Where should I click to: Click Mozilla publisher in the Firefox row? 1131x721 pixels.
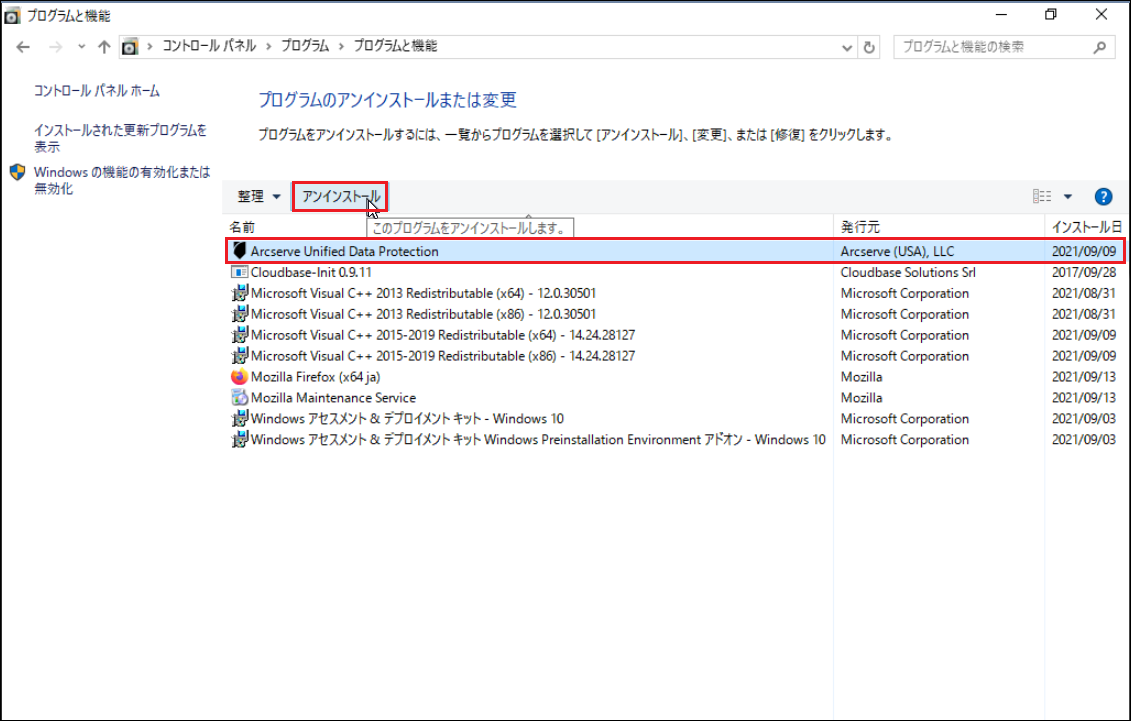pos(861,376)
